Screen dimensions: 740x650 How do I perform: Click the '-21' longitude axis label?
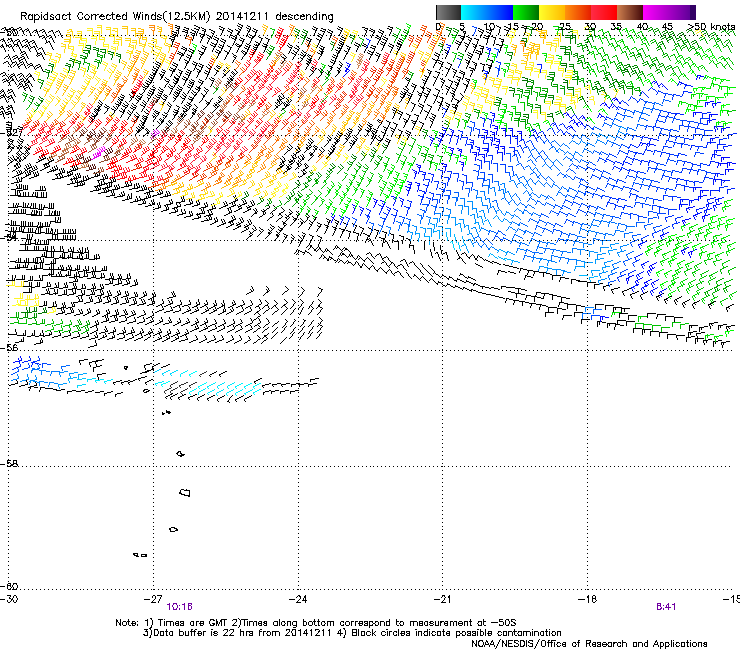(x=443, y=599)
